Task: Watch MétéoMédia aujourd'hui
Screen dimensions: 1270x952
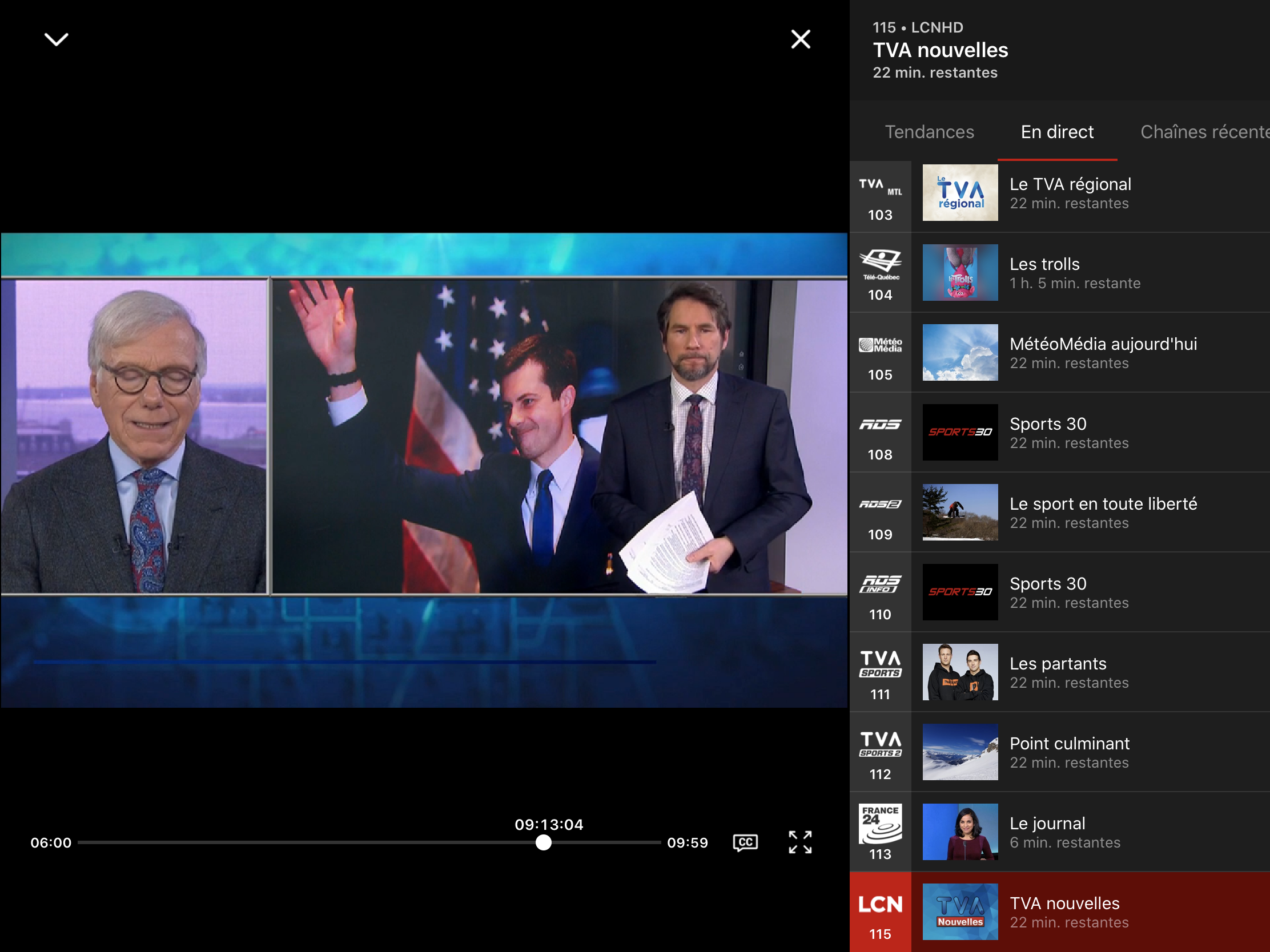Action: point(1103,344)
